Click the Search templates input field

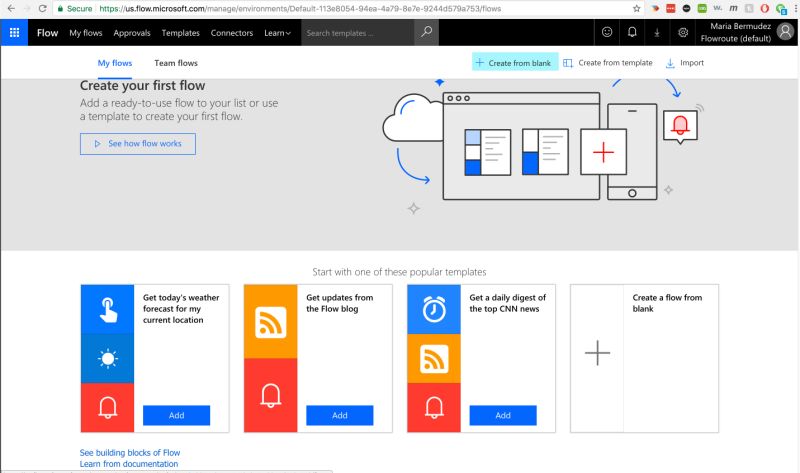[x=358, y=33]
